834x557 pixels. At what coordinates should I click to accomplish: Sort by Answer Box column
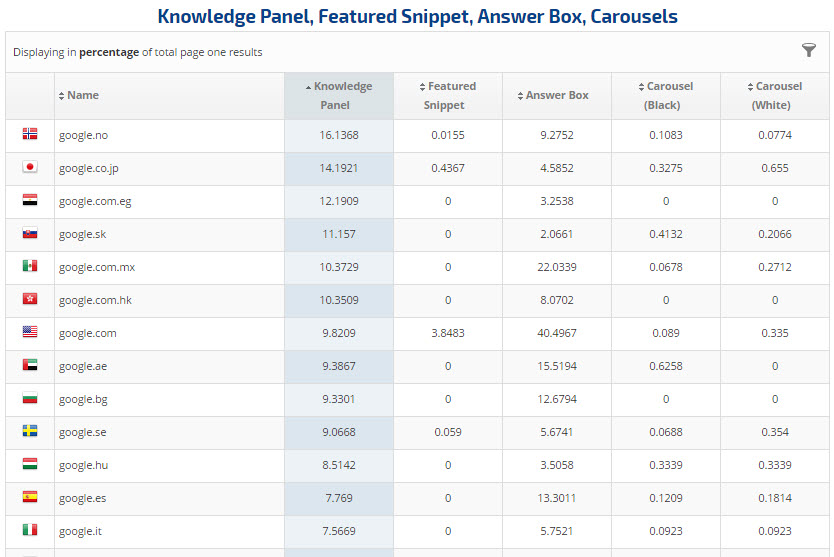556,96
